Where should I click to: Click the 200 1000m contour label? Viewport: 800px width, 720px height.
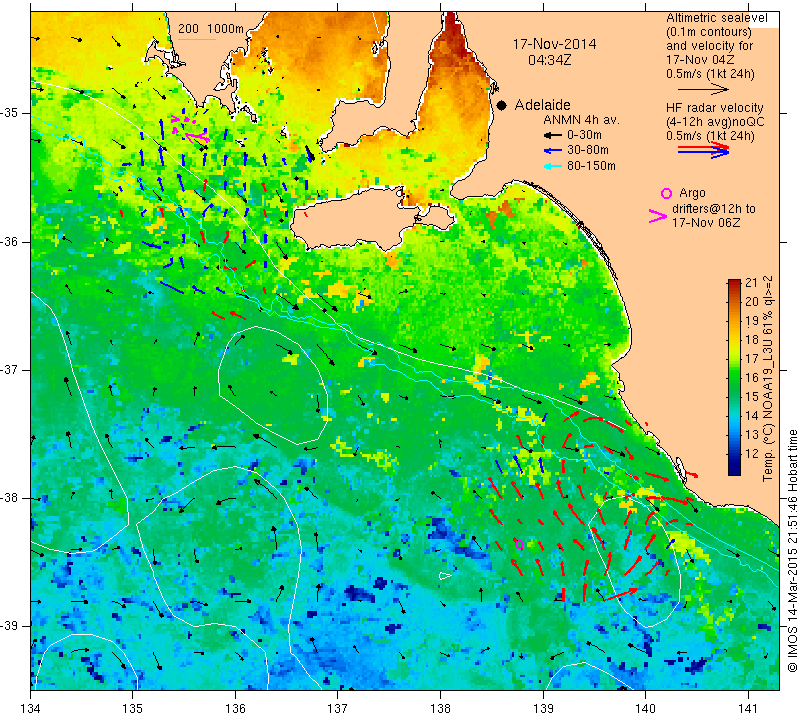click(211, 29)
